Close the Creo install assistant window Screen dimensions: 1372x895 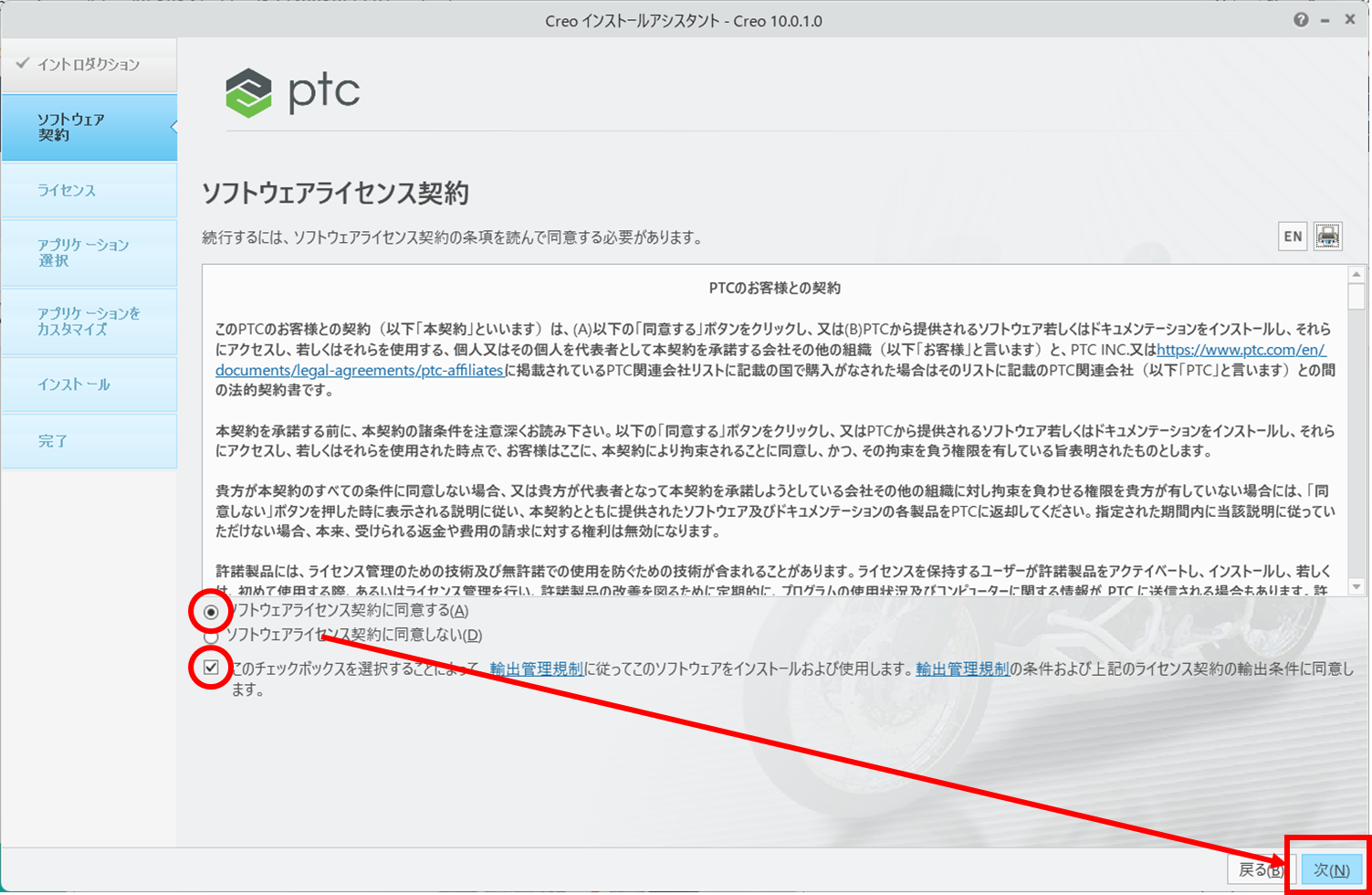[1350, 19]
